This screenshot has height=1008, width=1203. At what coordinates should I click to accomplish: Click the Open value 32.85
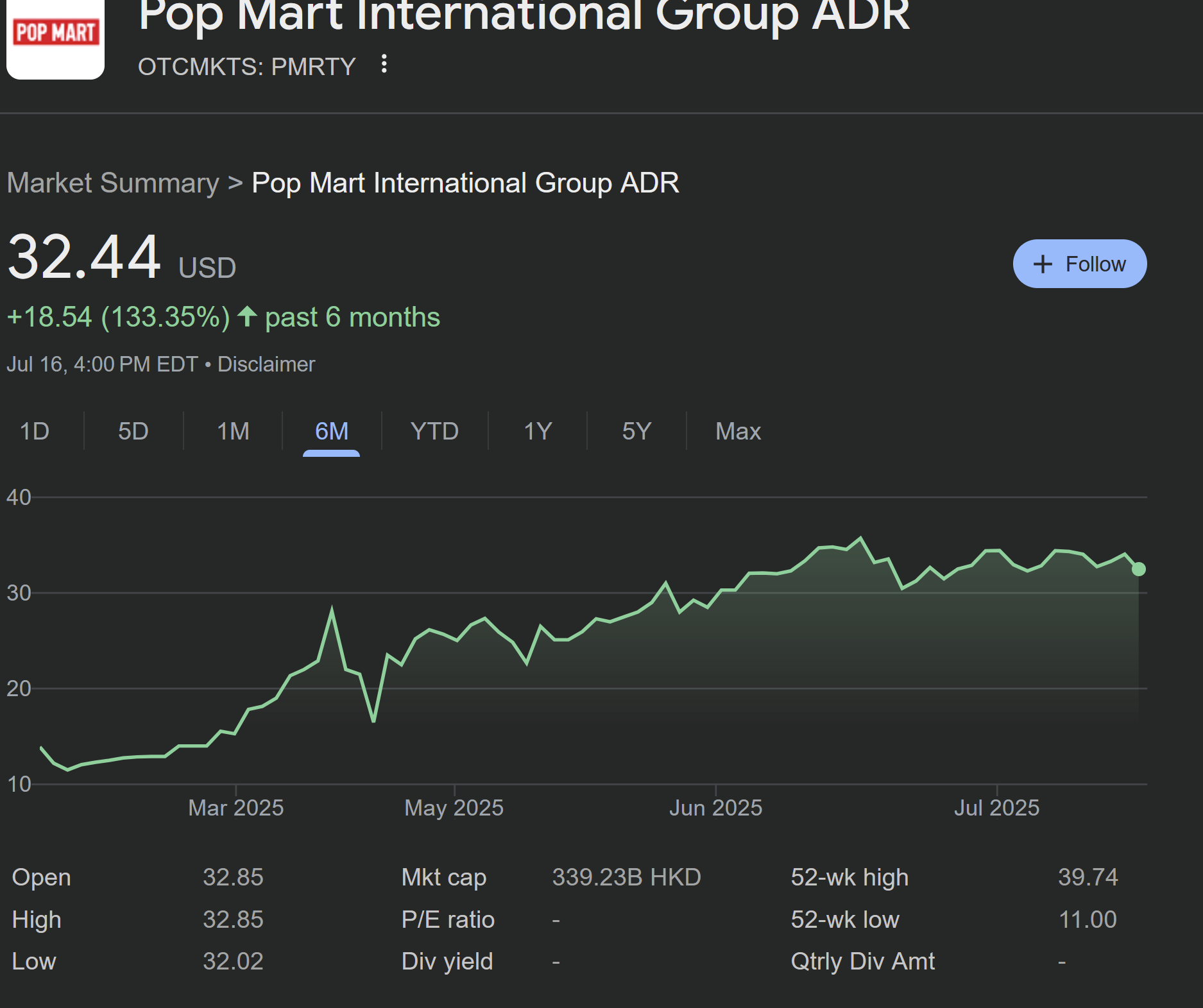(x=234, y=877)
